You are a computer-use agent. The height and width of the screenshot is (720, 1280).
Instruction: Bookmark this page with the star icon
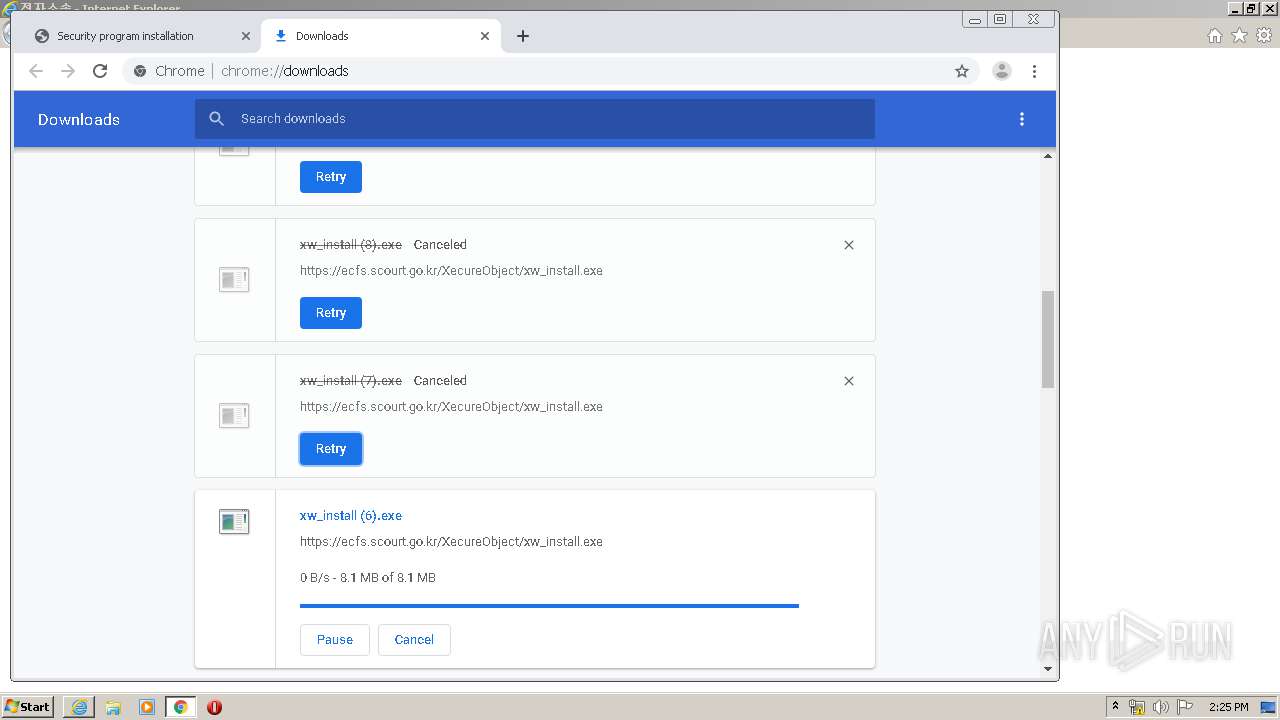click(x=962, y=71)
